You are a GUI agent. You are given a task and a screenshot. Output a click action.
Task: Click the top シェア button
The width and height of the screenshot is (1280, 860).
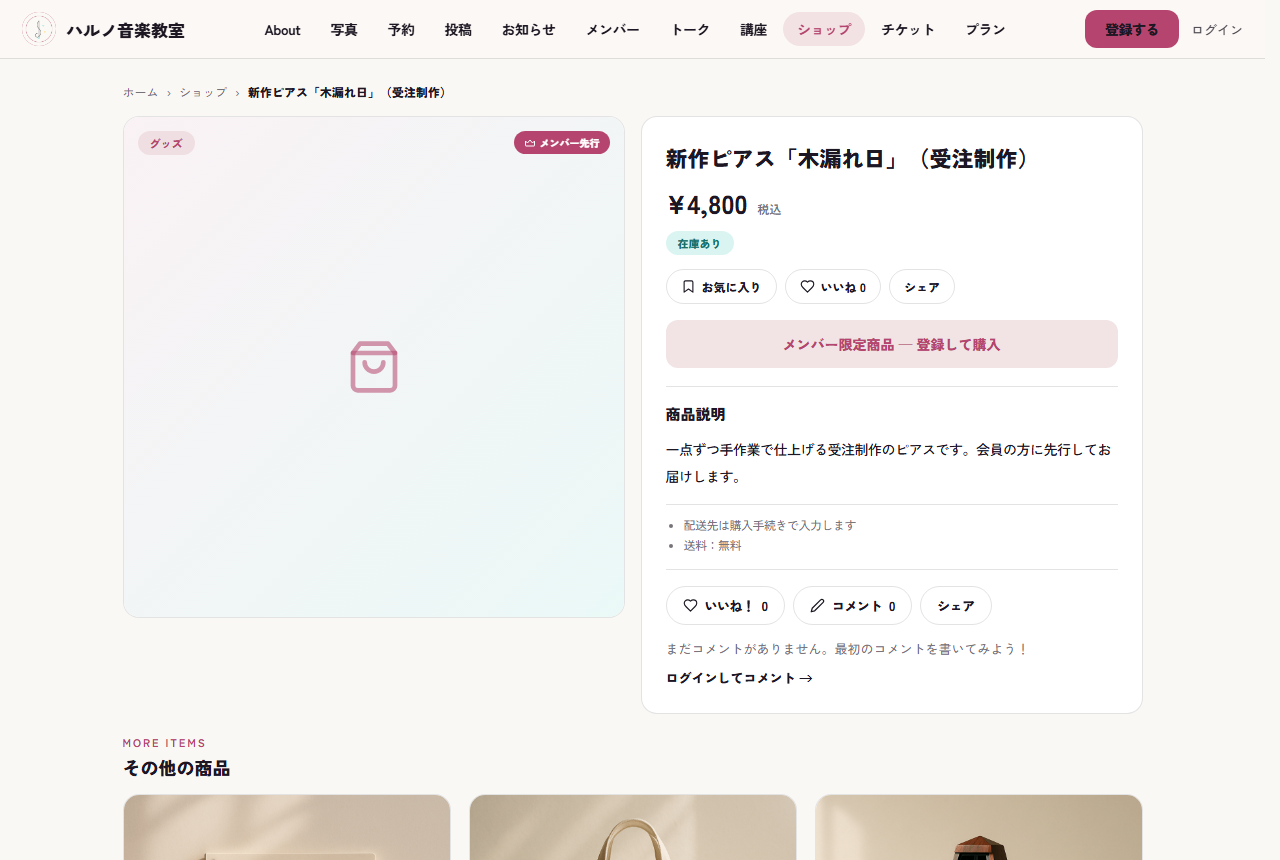coord(922,286)
